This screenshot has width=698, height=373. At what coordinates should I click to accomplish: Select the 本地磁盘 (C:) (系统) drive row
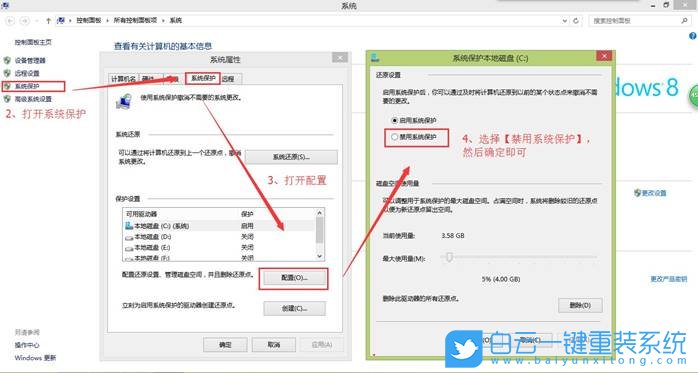coord(219,226)
